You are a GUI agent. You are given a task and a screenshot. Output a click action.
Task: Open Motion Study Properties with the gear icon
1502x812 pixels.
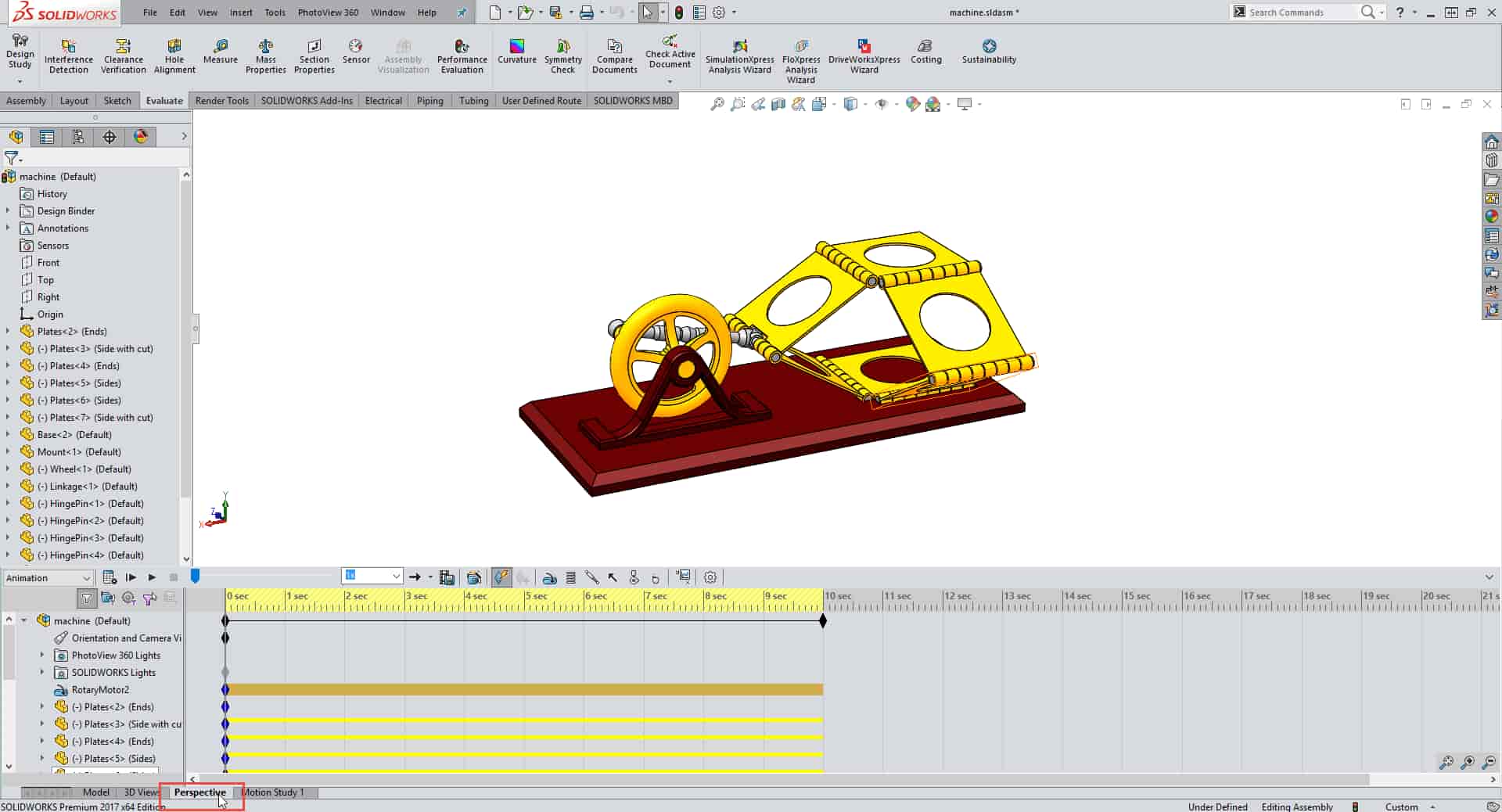point(710,577)
